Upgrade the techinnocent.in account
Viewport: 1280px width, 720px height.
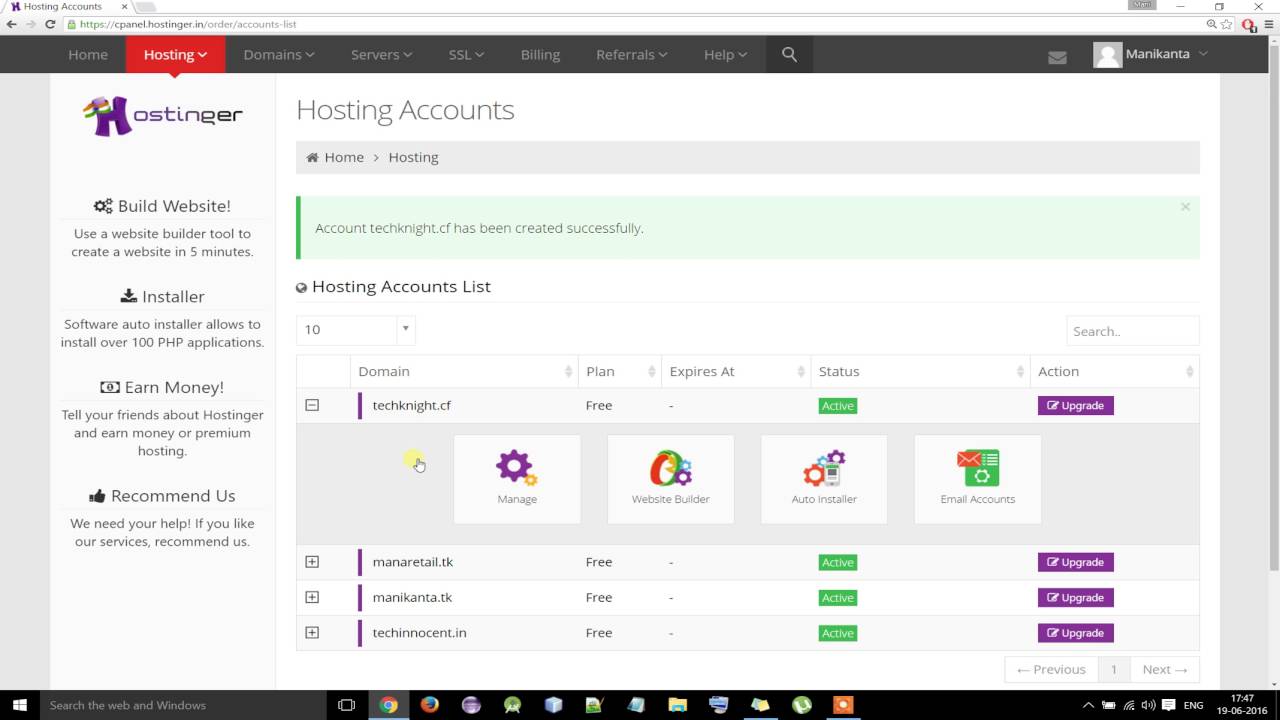tap(1075, 632)
